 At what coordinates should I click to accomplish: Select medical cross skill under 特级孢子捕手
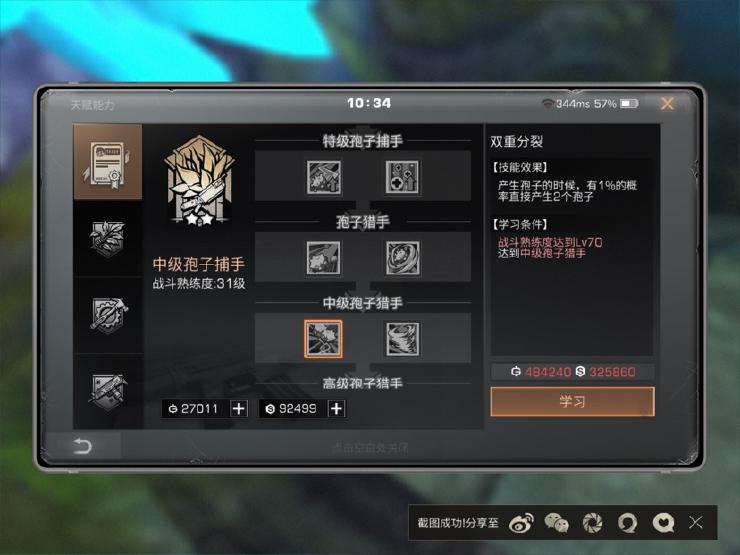402,177
